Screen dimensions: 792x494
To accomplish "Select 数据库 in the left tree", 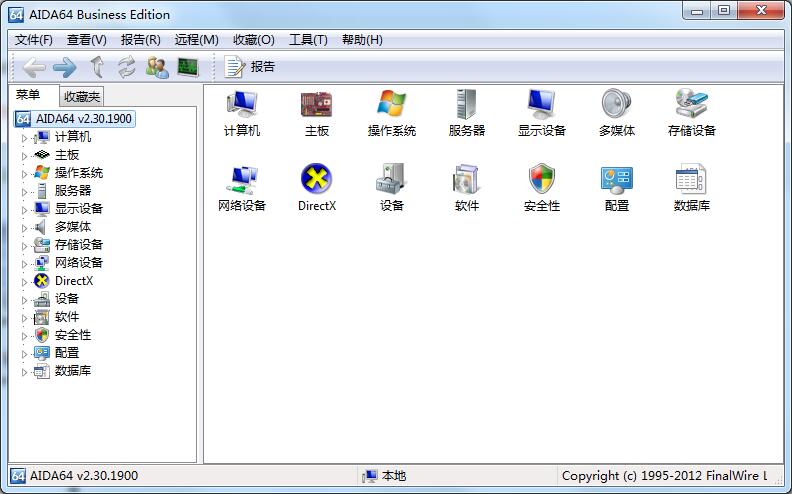I will [73, 371].
